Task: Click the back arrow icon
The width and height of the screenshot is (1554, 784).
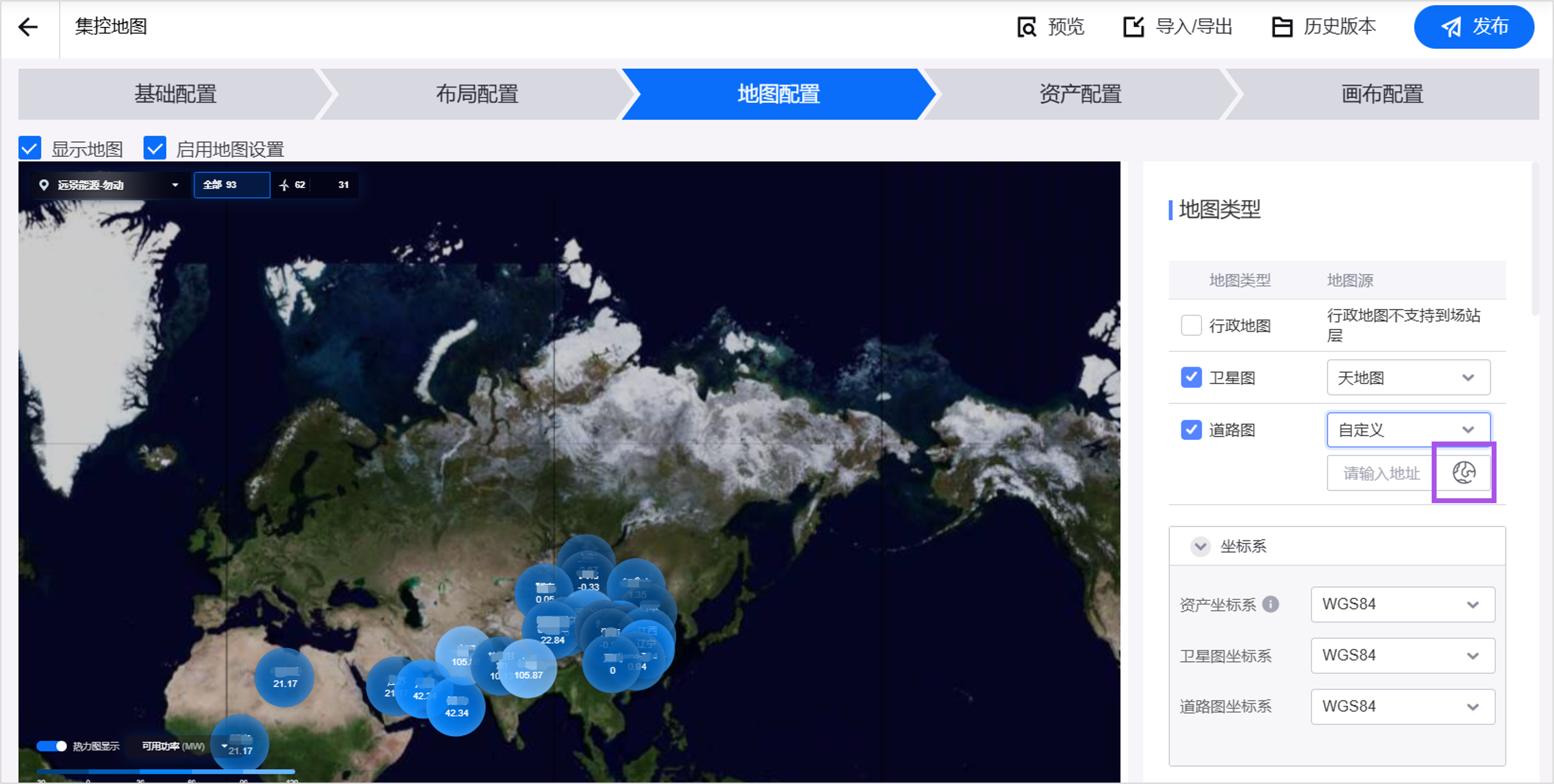Action: pos(28,27)
